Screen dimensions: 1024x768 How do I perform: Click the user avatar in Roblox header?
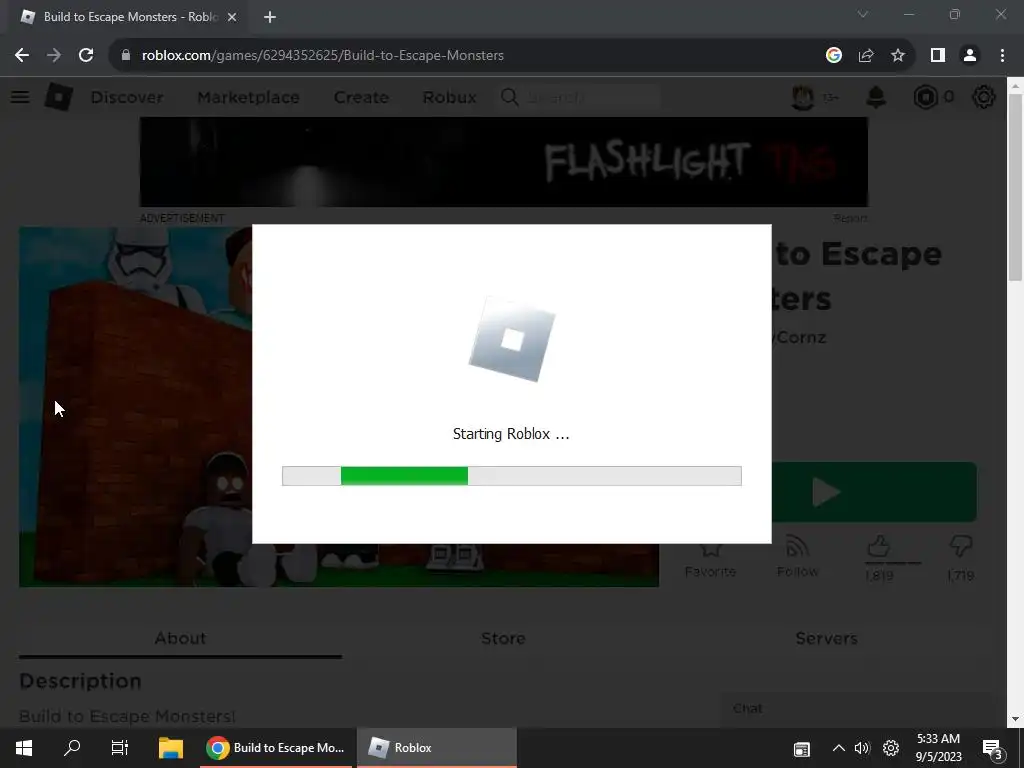click(803, 97)
